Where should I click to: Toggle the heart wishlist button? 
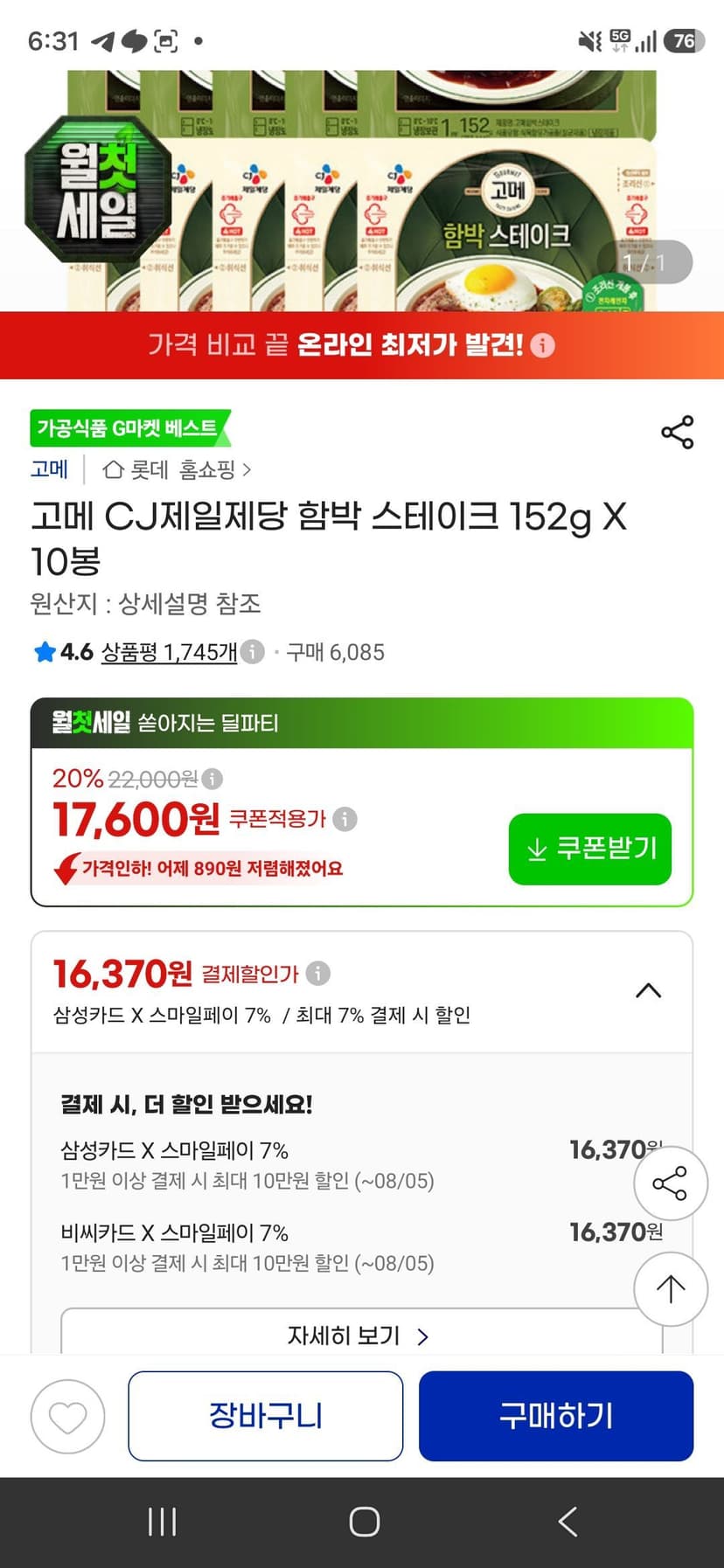click(x=68, y=1417)
